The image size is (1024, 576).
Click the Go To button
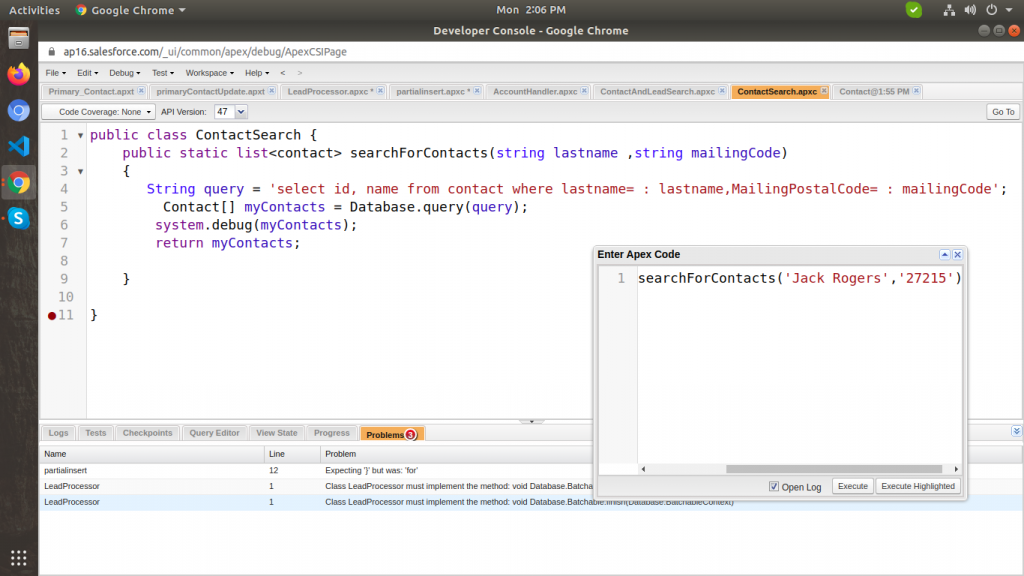[1002, 112]
